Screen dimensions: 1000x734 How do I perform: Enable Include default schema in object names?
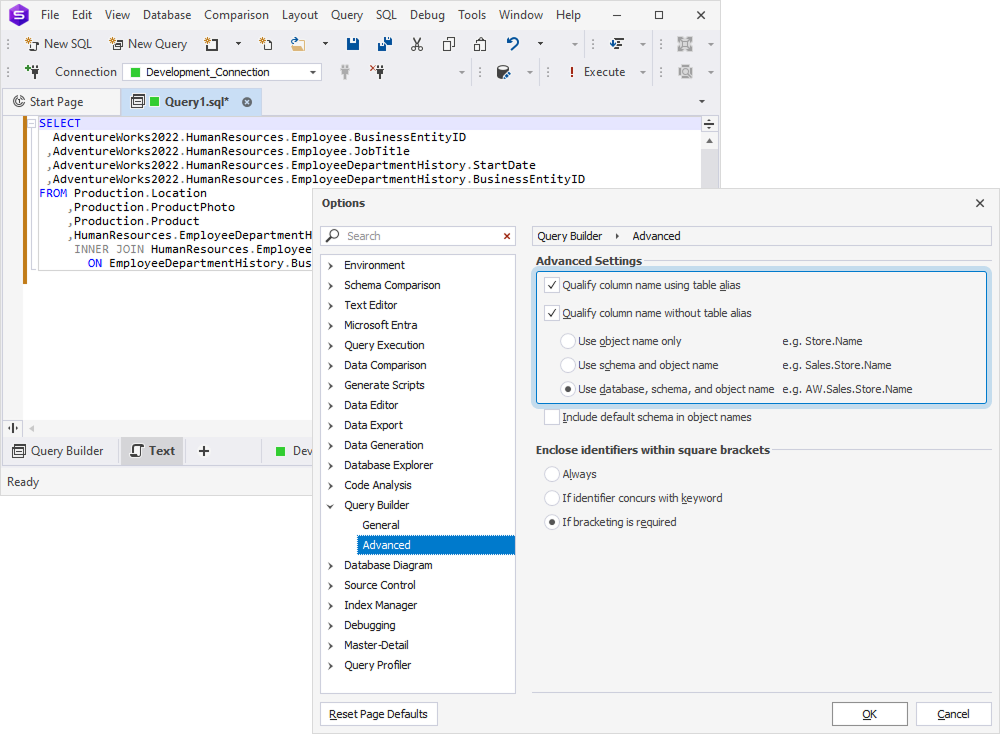[x=552, y=417]
